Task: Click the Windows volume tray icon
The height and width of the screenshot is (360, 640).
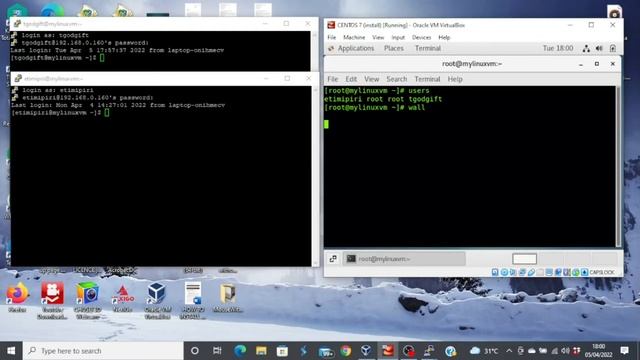Action: (565, 351)
